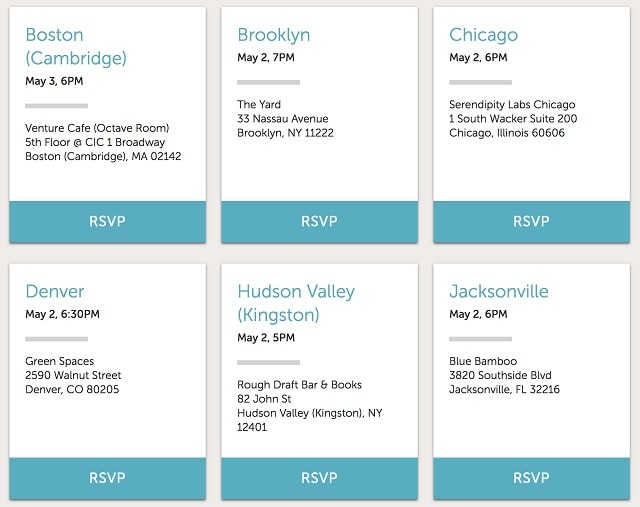RSVP for the Denver event
The width and height of the screenshot is (640, 507).
pos(107,478)
